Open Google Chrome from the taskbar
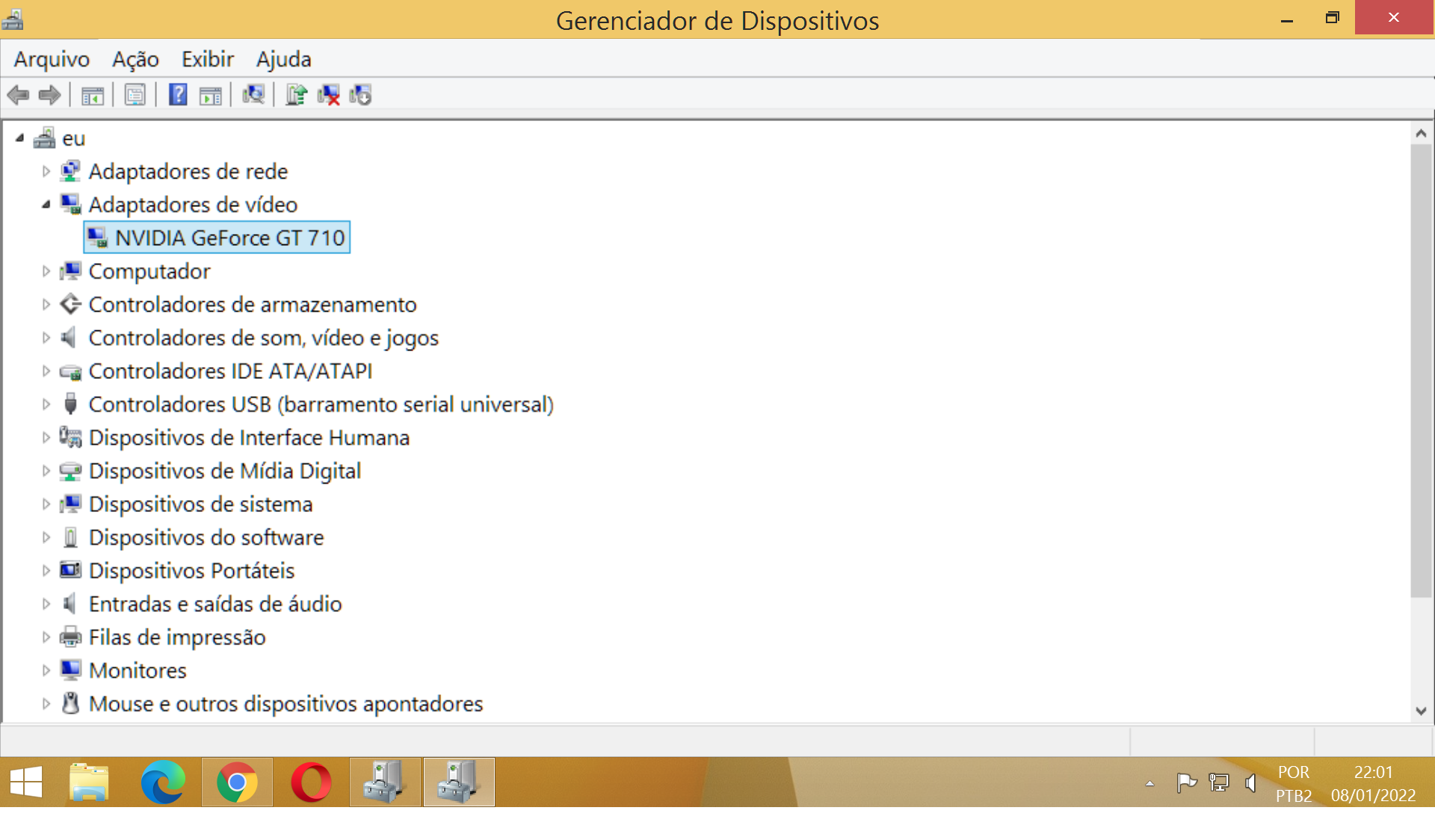 point(237,782)
